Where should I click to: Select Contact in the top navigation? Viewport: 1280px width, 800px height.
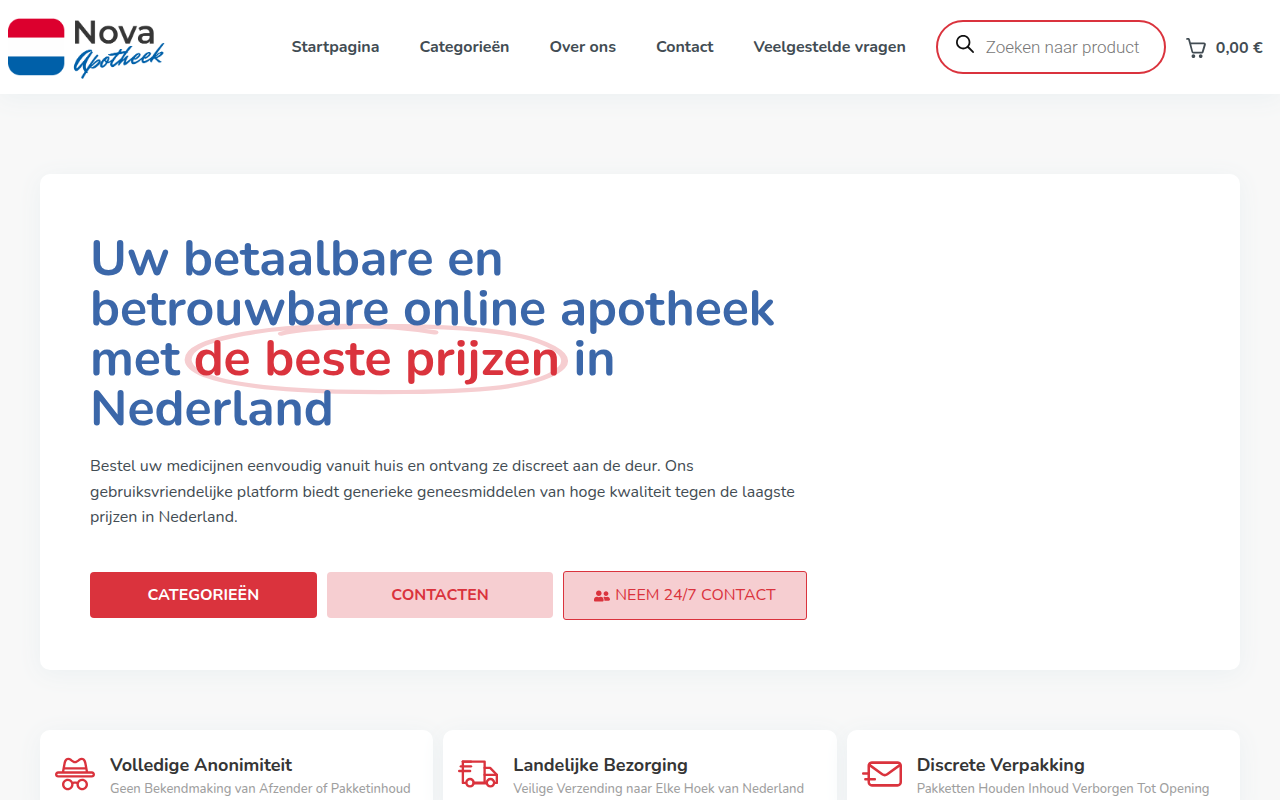pyautogui.click(x=685, y=47)
